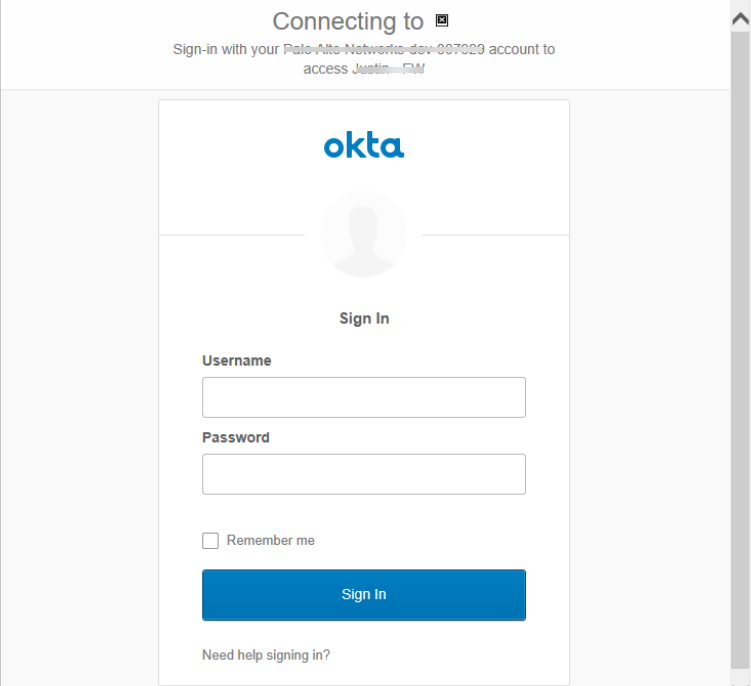The height and width of the screenshot is (686, 751).
Task: Tick the Remember me checkbox
Action: pyautogui.click(x=210, y=541)
